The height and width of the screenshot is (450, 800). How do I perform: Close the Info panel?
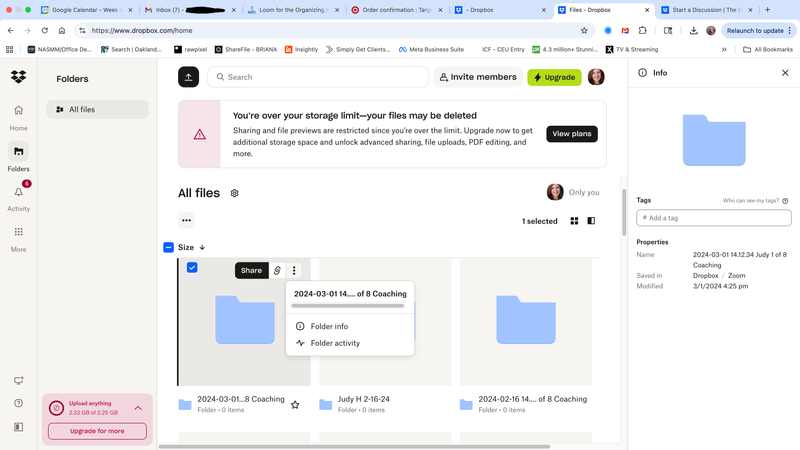[785, 73]
